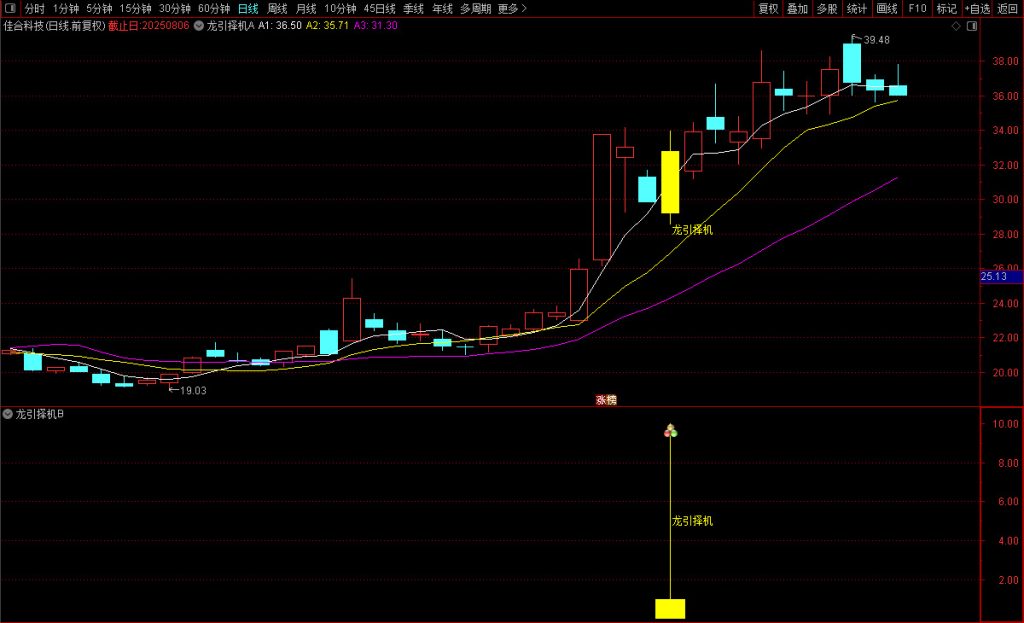Click the 返回 back button
This screenshot has width=1024, height=623.
pos(1008,9)
